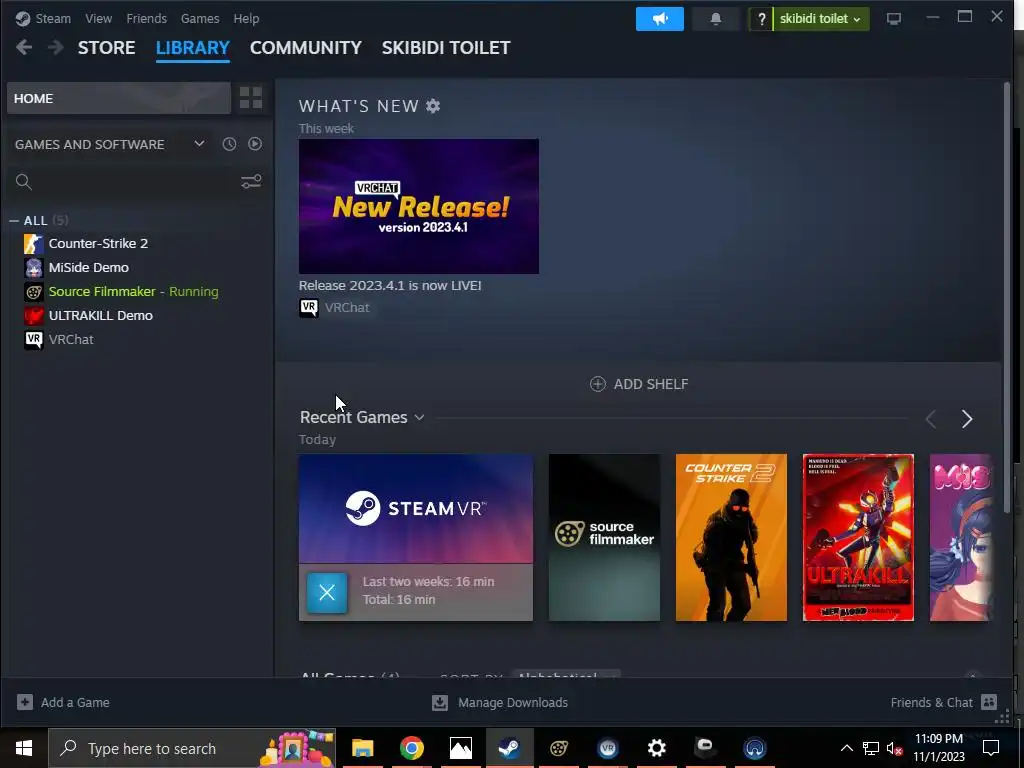Click the Add Shelf plus icon
The height and width of the screenshot is (768, 1024).
click(x=598, y=384)
